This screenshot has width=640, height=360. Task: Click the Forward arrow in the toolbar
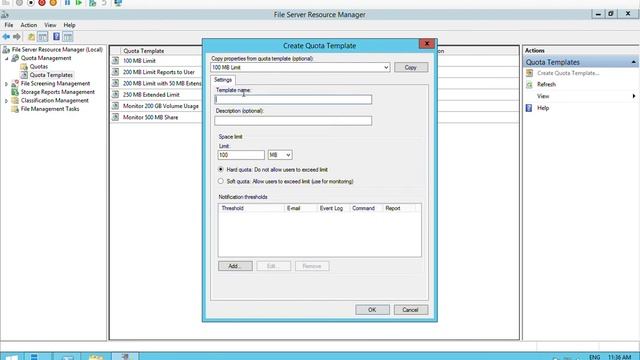tap(17, 37)
